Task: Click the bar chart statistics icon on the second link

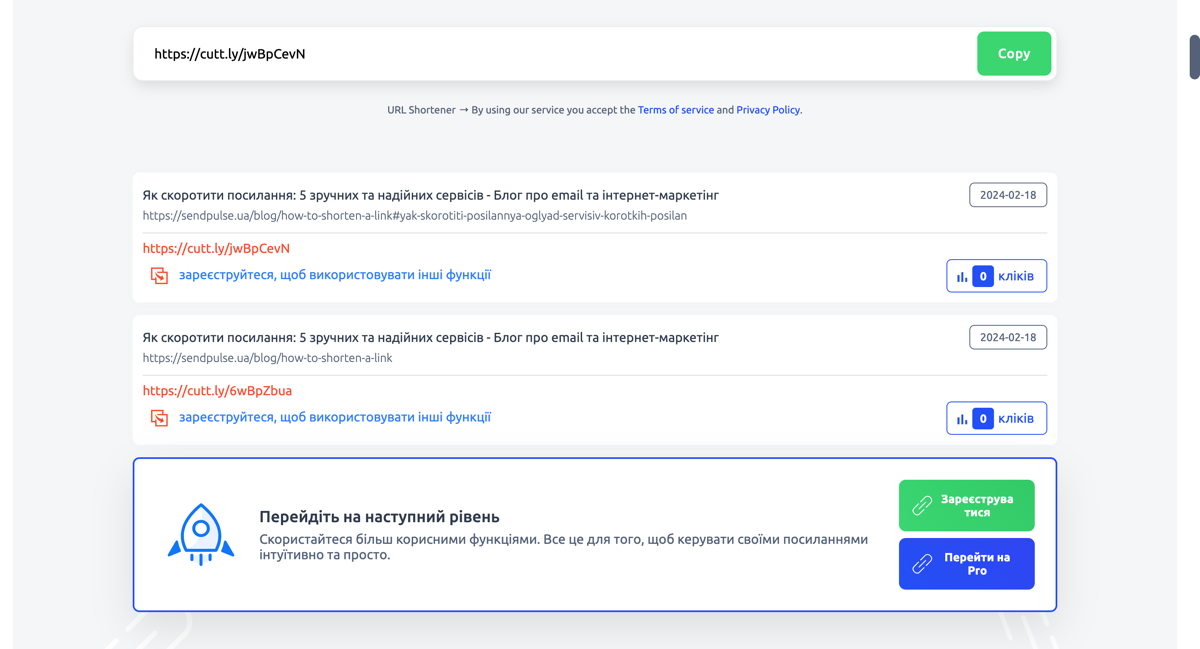Action: (x=963, y=418)
